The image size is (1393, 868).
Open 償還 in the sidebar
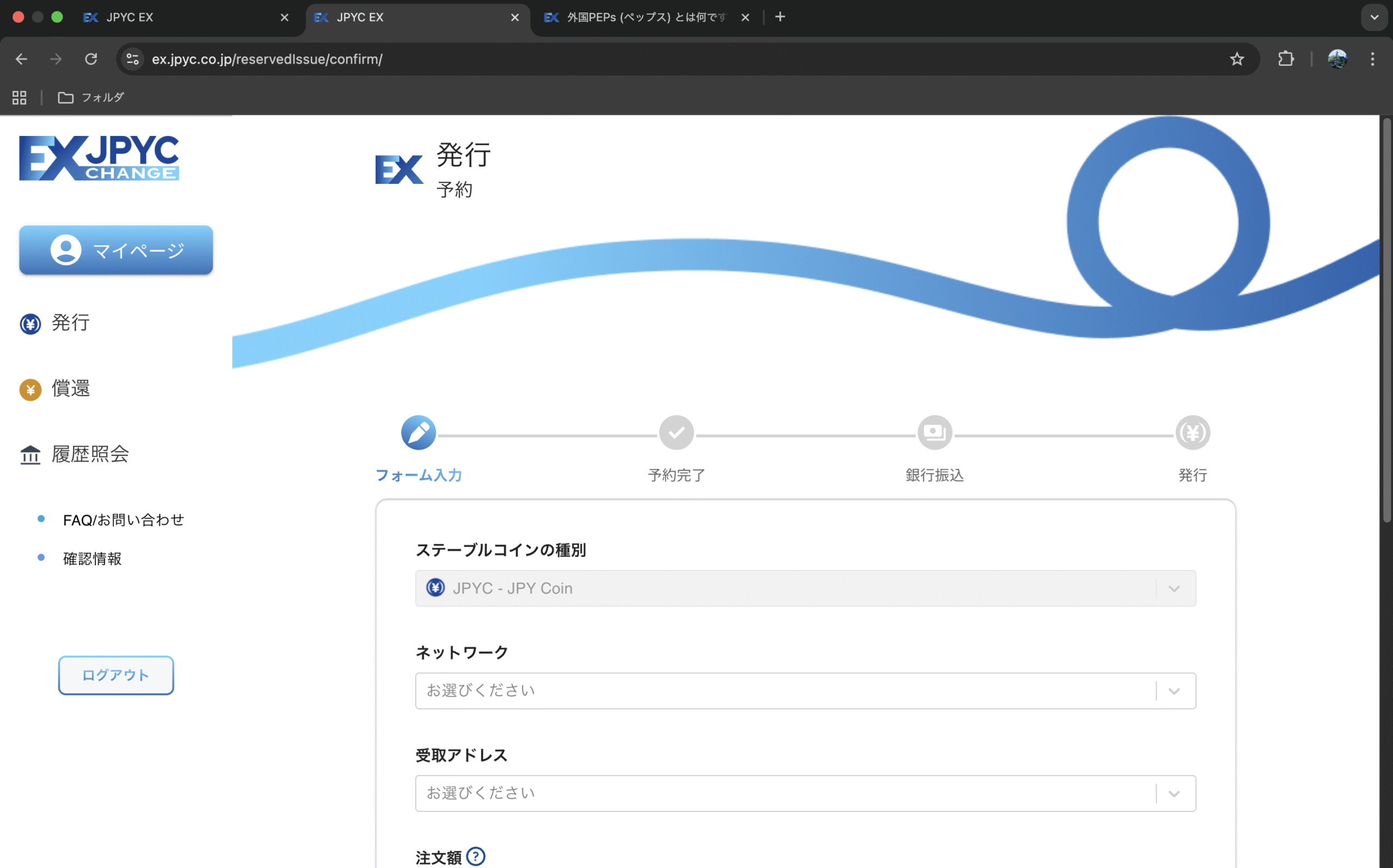70,389
